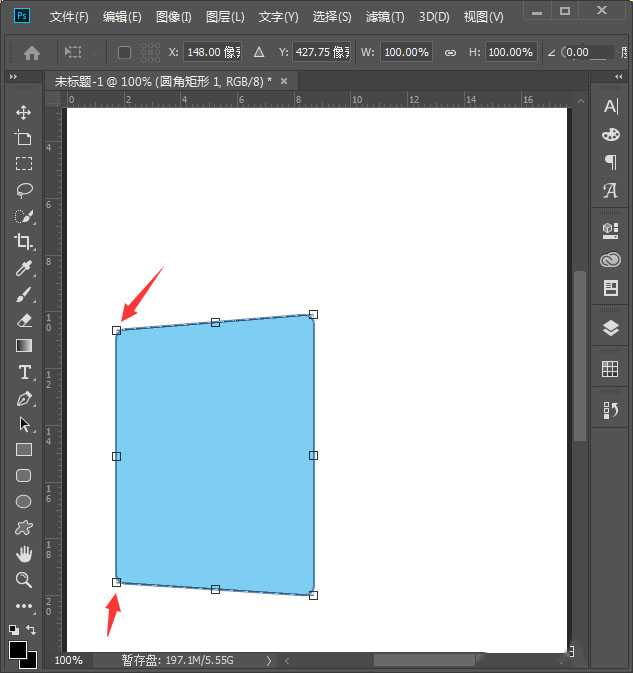This screenshot has height=673, width=633.
Task: Select the Eraser tool
Action: (24, 320)
